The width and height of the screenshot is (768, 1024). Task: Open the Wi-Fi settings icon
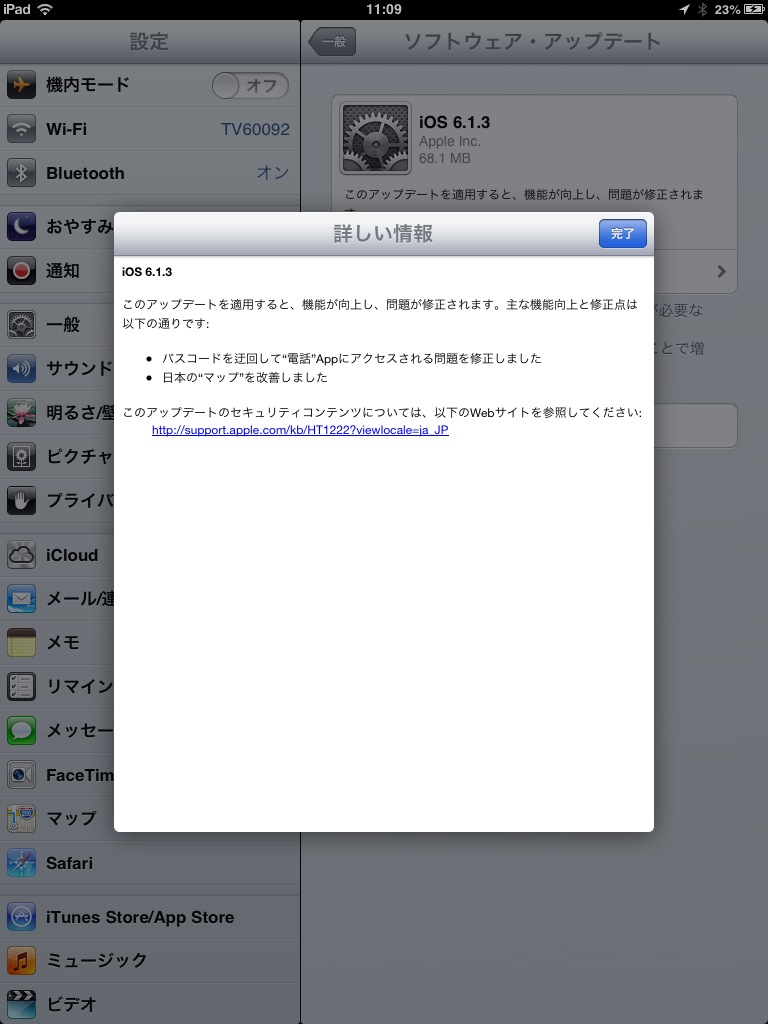(x=22, y=129)
